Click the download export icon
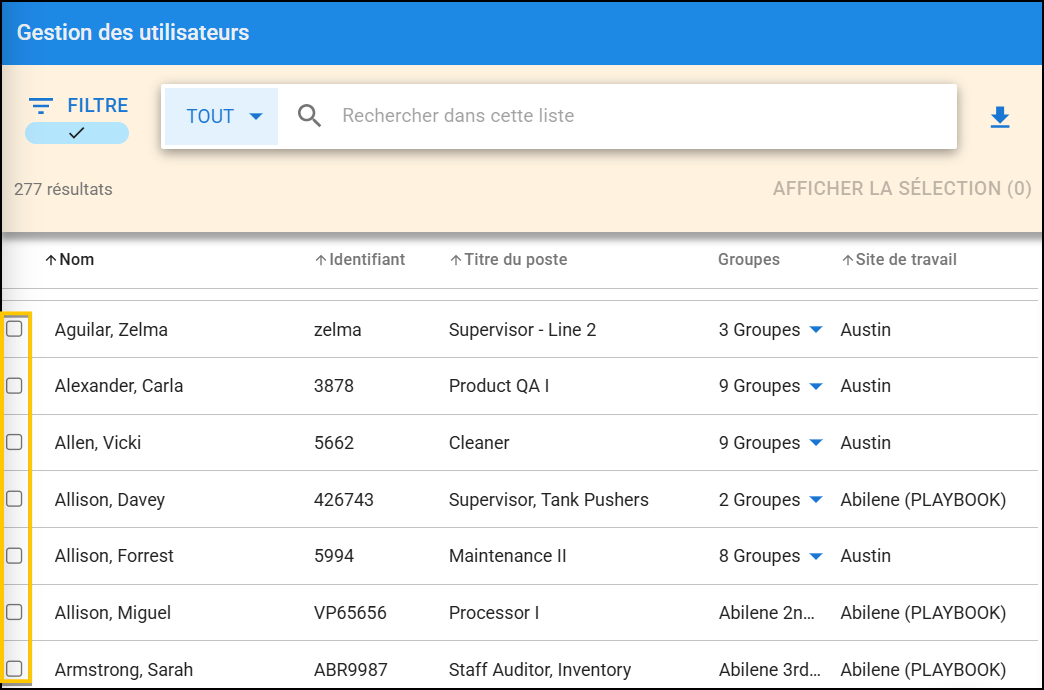The width and height of the screenshot is (1044, 690). pyautogui.click(x=1000, y=117)
